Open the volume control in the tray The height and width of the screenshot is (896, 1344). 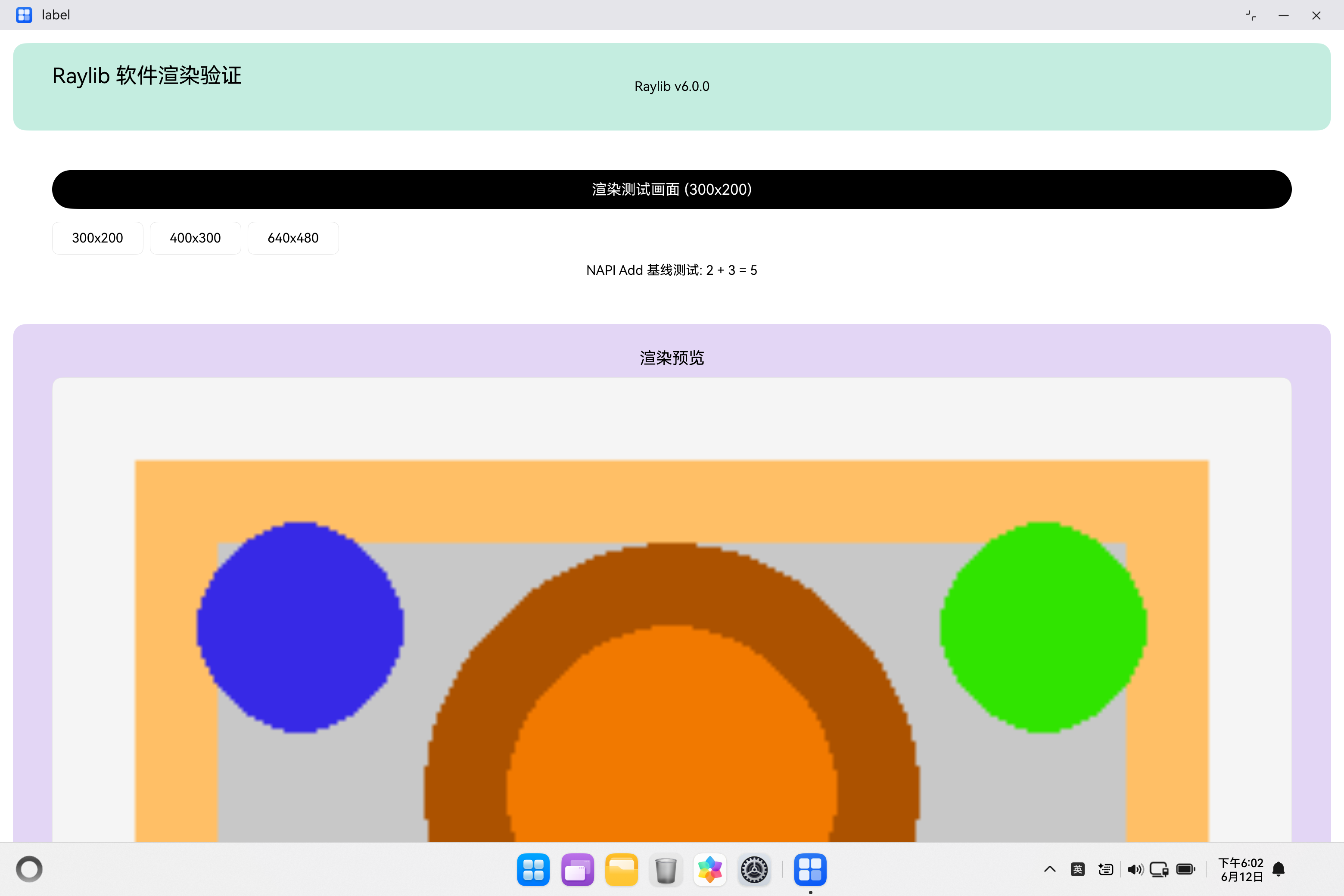[1135, 869]
